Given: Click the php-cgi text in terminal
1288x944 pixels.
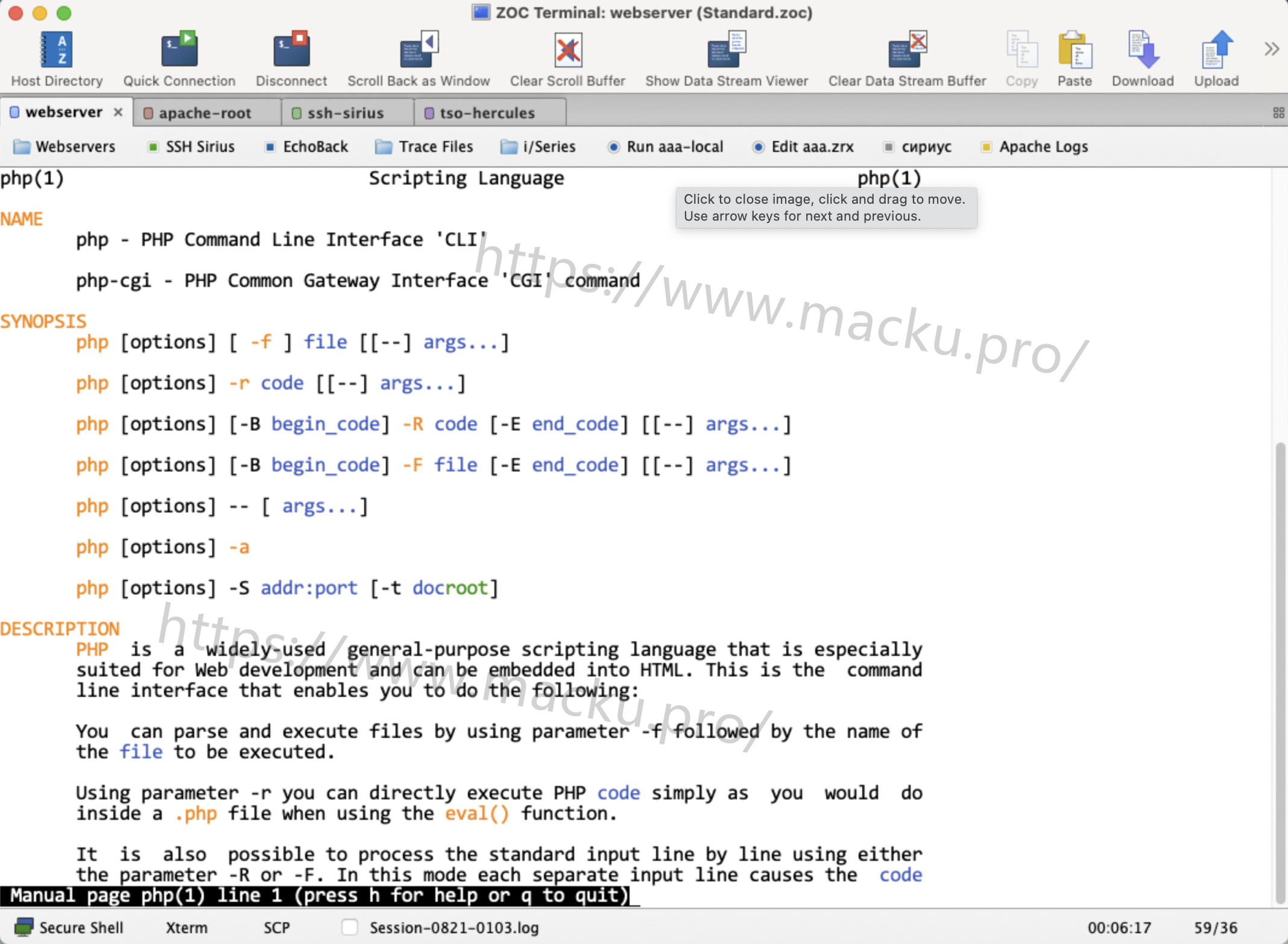Looking at the screenshot, I should click(113, 281).
